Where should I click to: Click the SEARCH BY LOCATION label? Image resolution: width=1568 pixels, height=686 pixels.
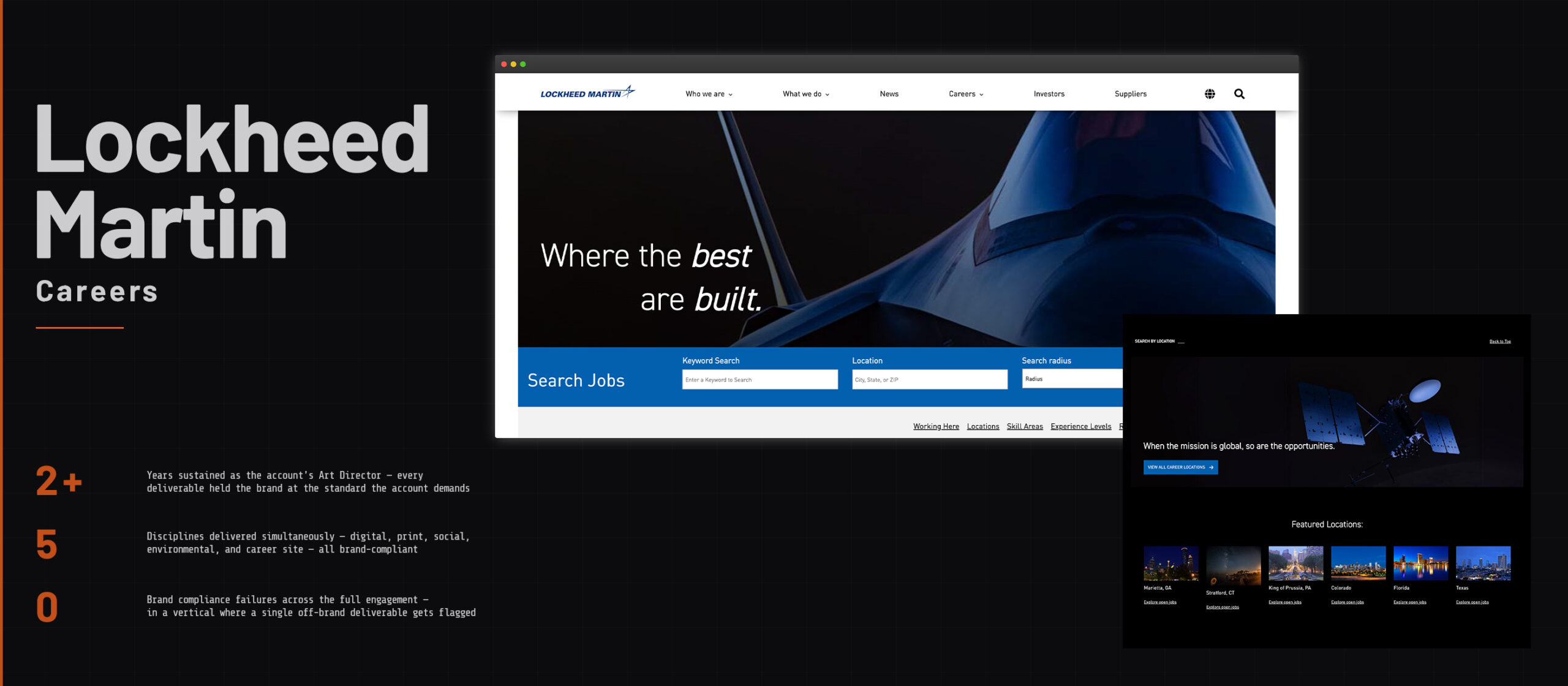[1154, 341]
